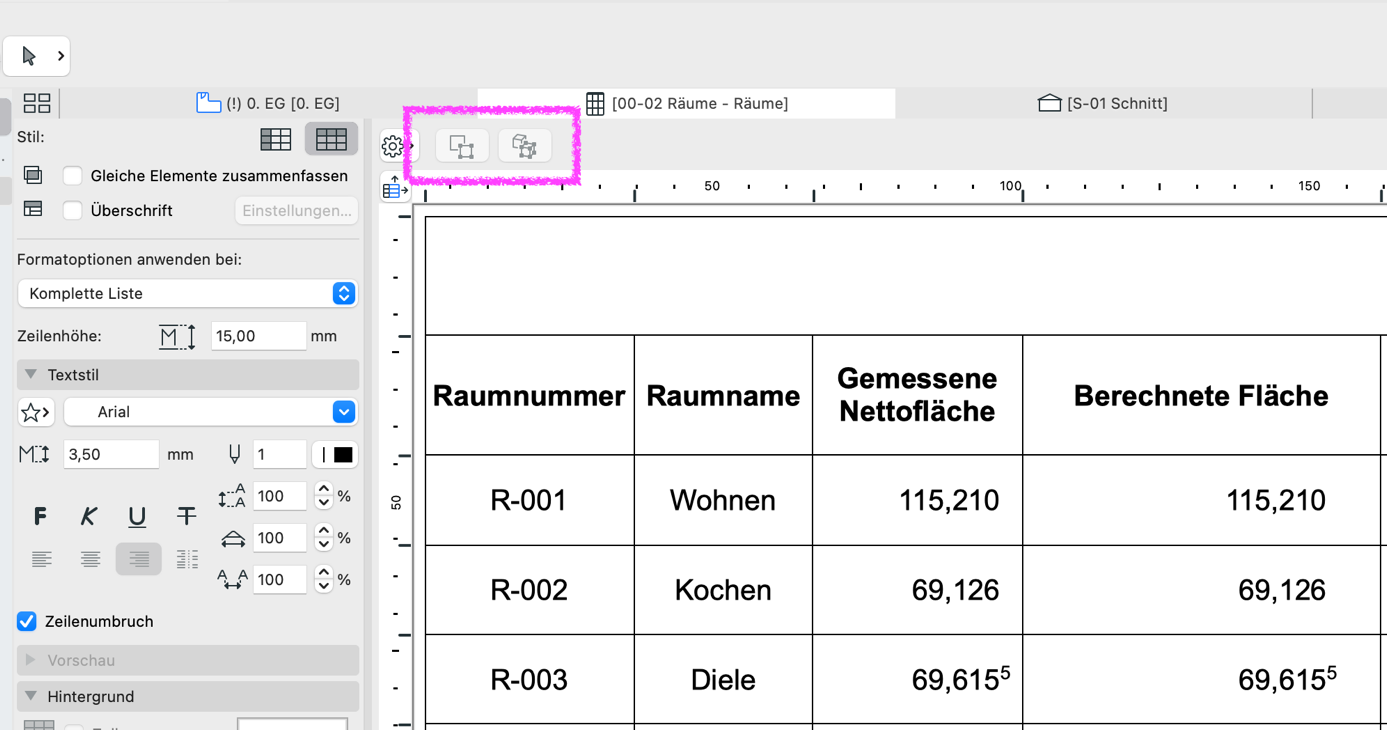Open the tab overview grid icon

pos(37,103)
